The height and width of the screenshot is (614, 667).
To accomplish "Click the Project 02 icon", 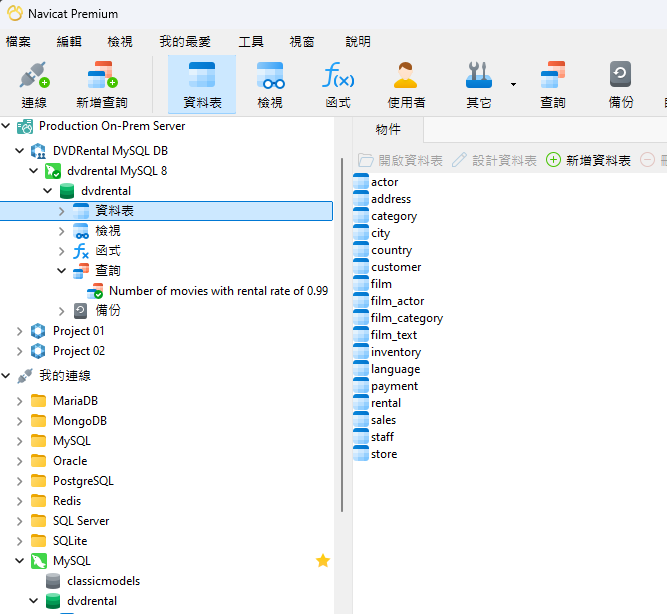I will (38, 351).
